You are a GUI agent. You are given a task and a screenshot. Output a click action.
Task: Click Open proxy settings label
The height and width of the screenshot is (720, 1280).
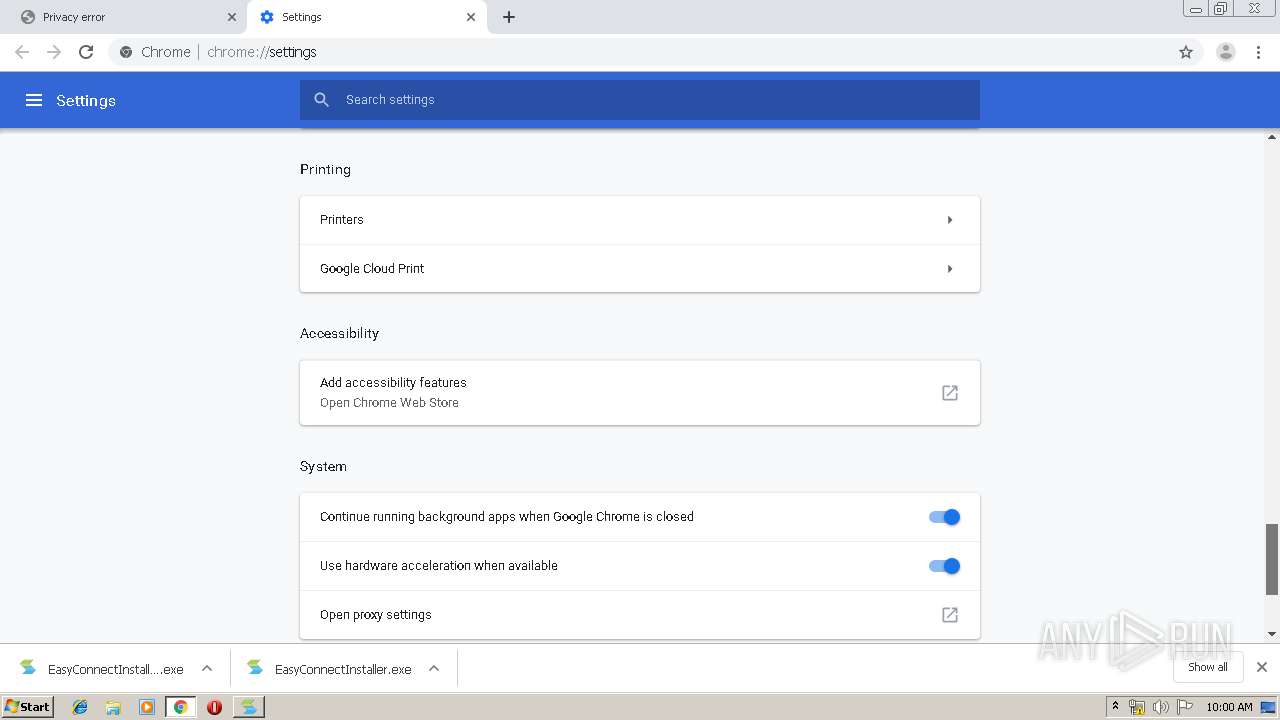(376, 615)
